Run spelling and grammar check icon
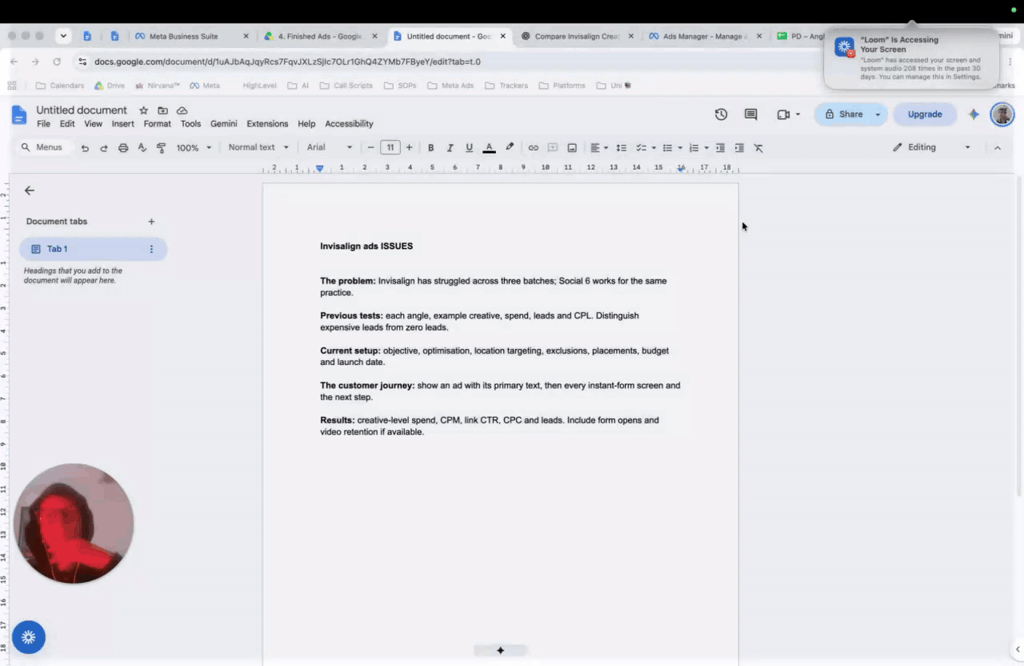 142,148
